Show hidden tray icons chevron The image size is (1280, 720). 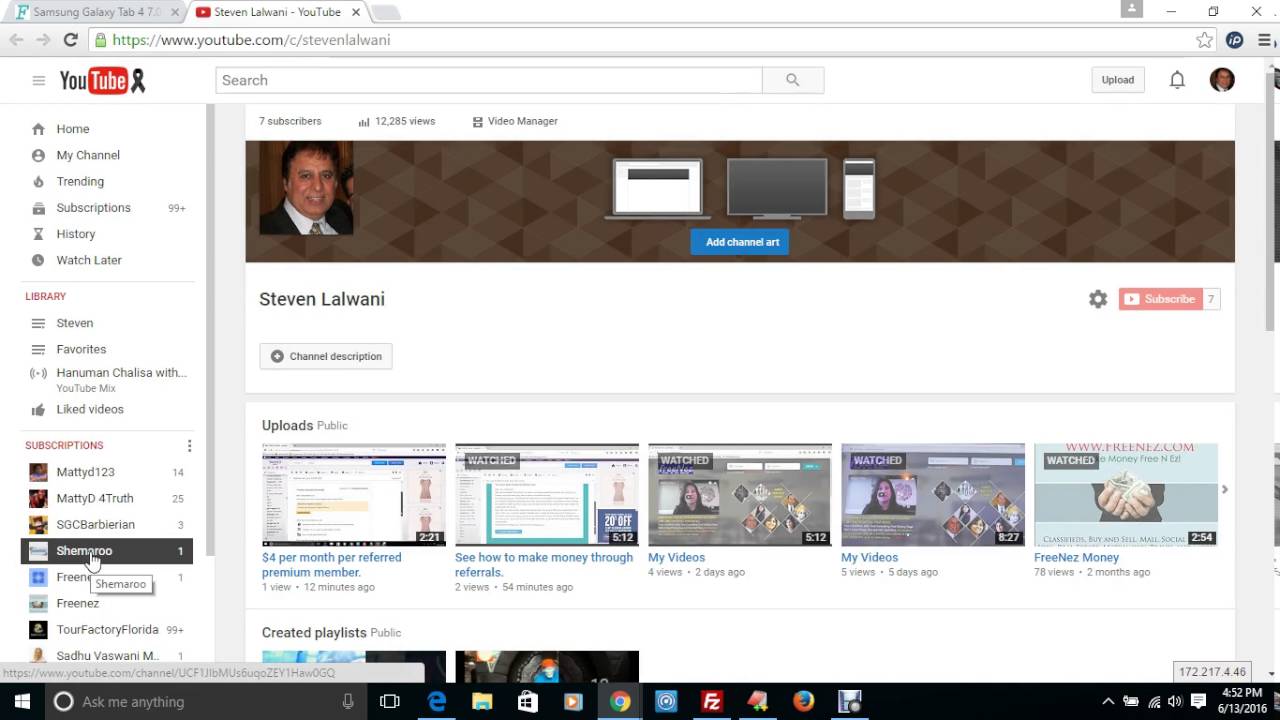click(1108, 701)
